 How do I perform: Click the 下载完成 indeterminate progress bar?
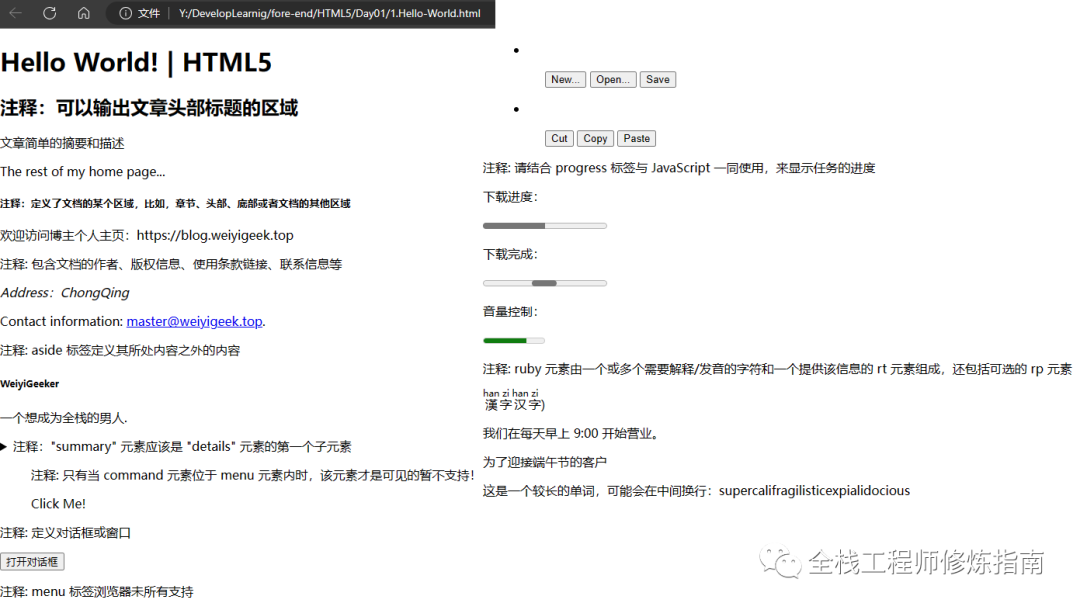tap(545, 283)
